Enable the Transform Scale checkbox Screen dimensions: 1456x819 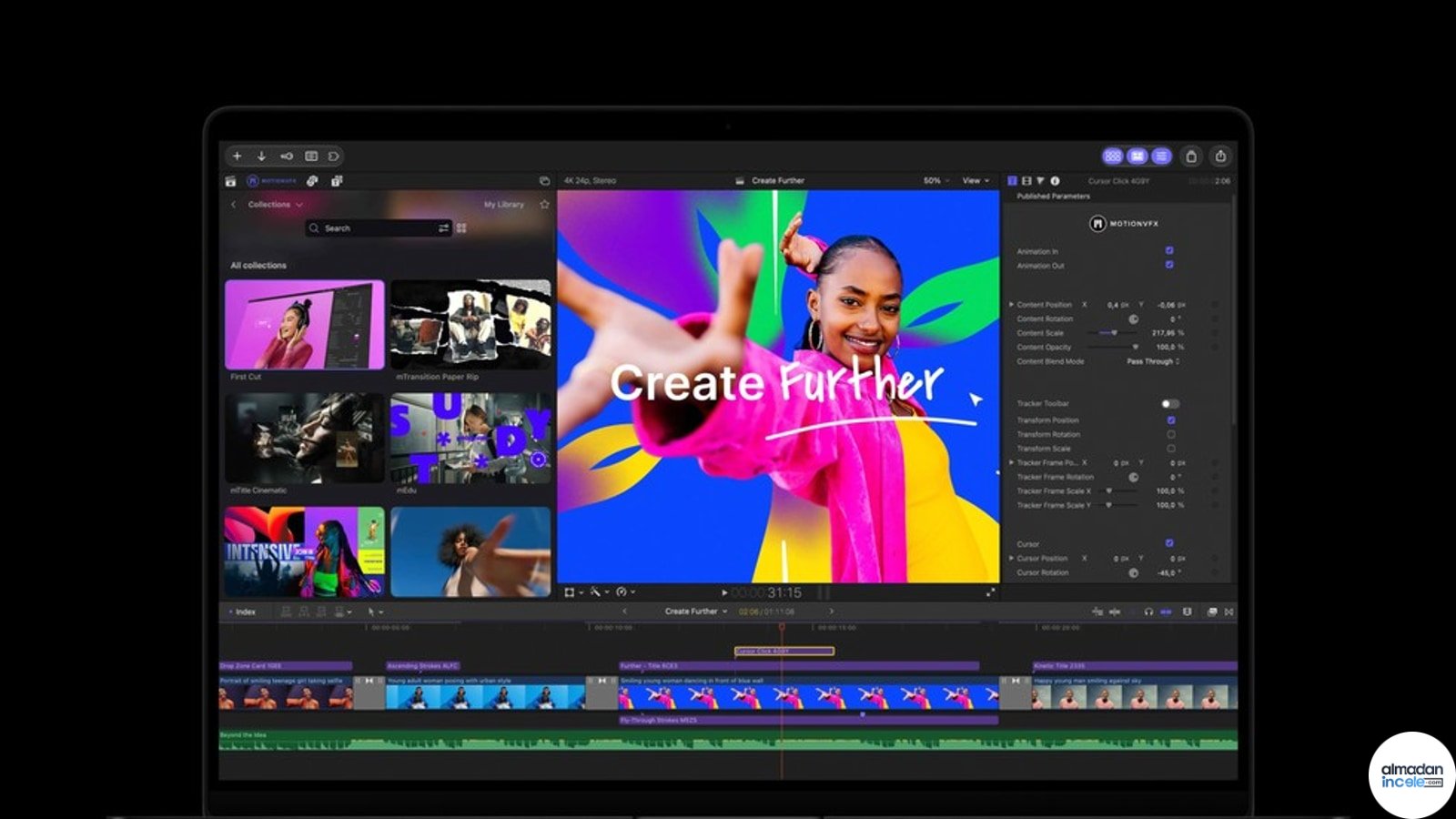(1171, 449)
